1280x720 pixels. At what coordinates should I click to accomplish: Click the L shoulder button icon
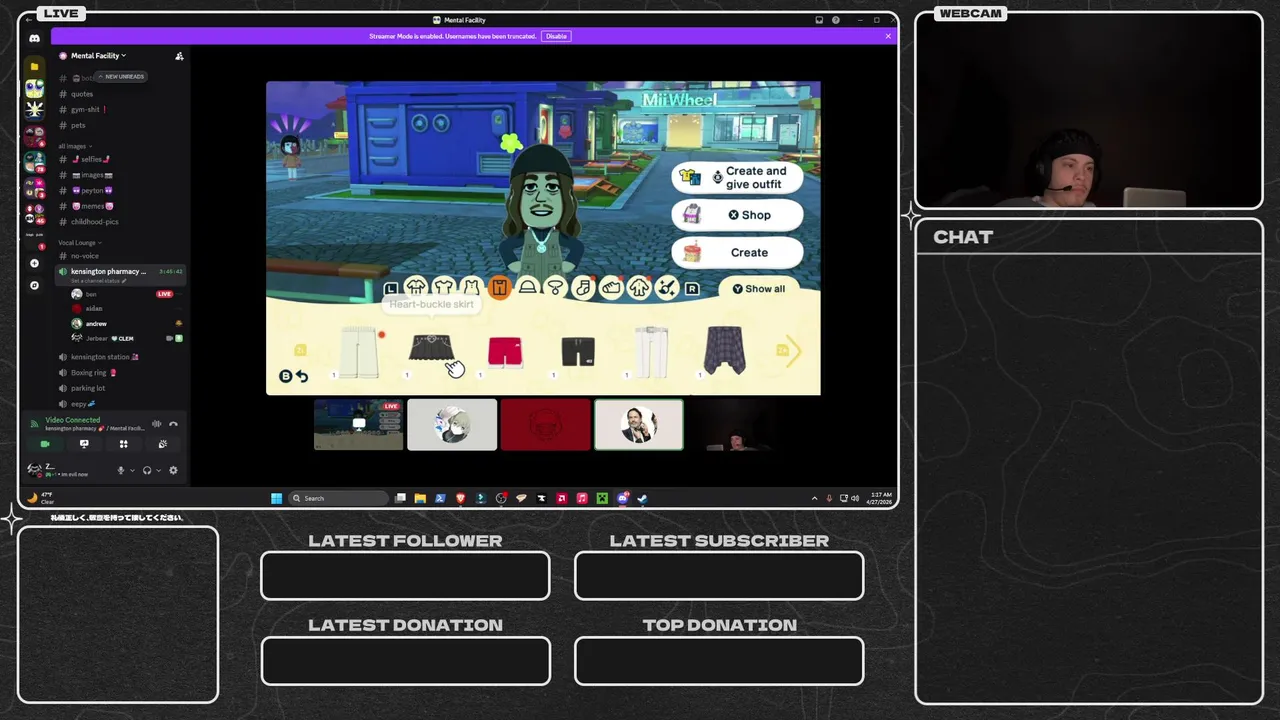tap(391, 289)
